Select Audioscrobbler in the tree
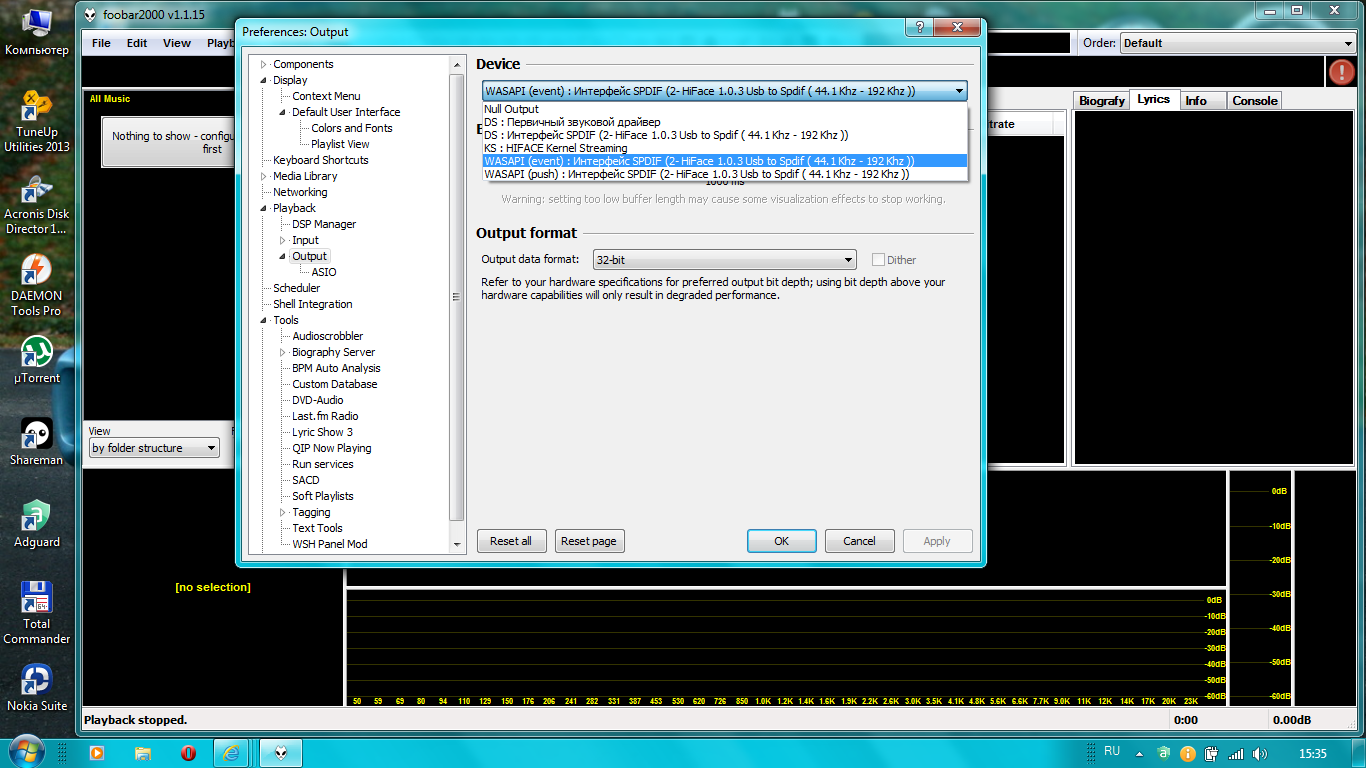Viewport: 1366px width, 768px height. tap(328, 336)
